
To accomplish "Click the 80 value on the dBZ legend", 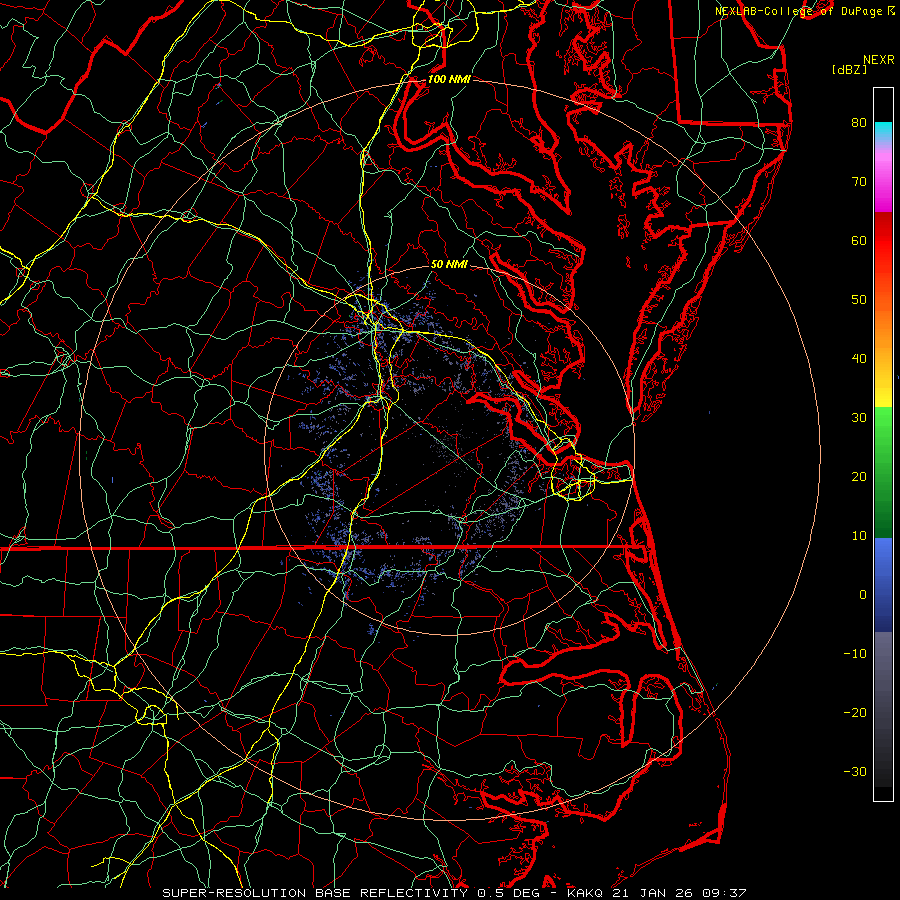I will 859,123.
